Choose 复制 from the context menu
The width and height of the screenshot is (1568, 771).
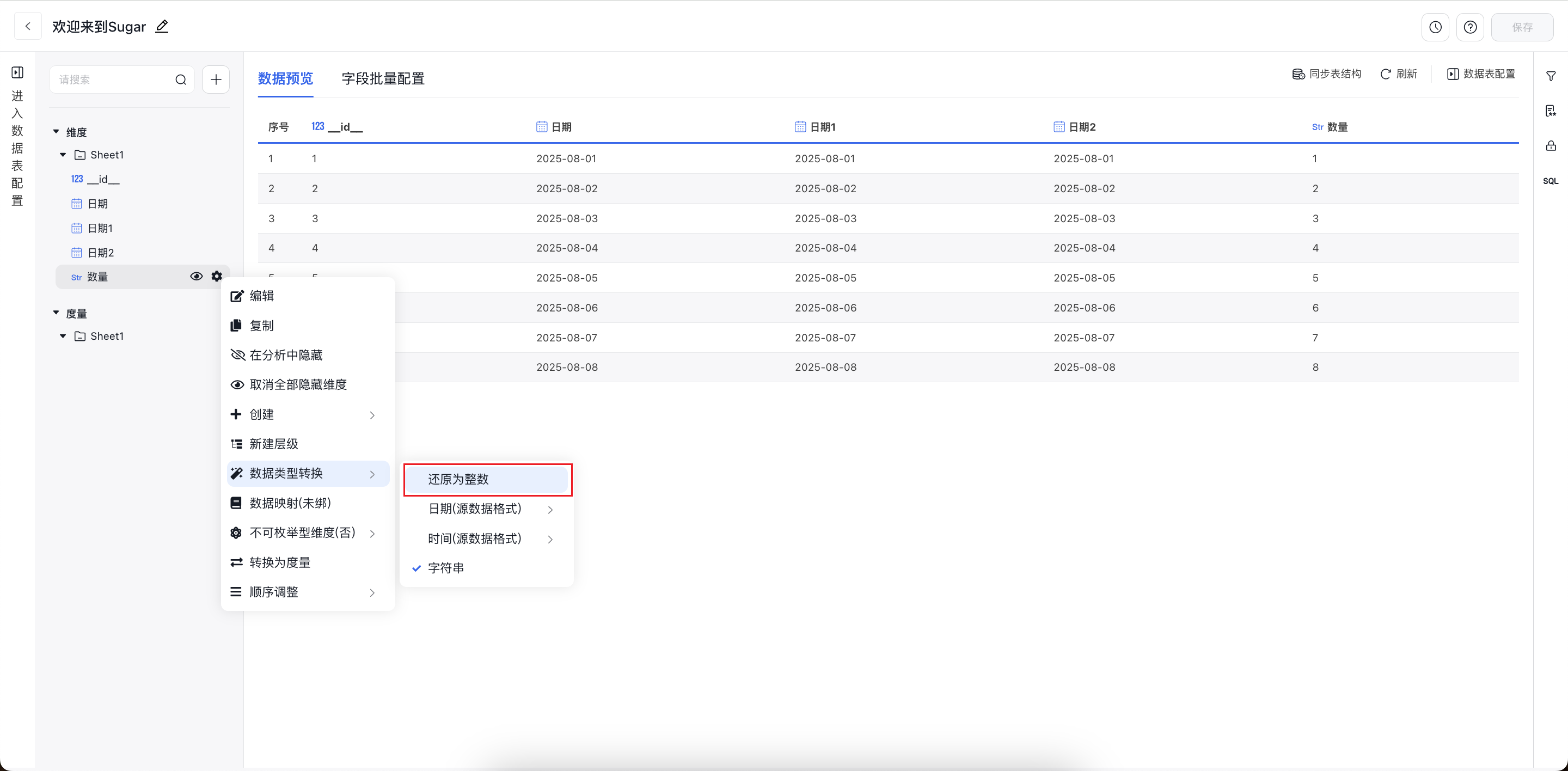point(308,326)
